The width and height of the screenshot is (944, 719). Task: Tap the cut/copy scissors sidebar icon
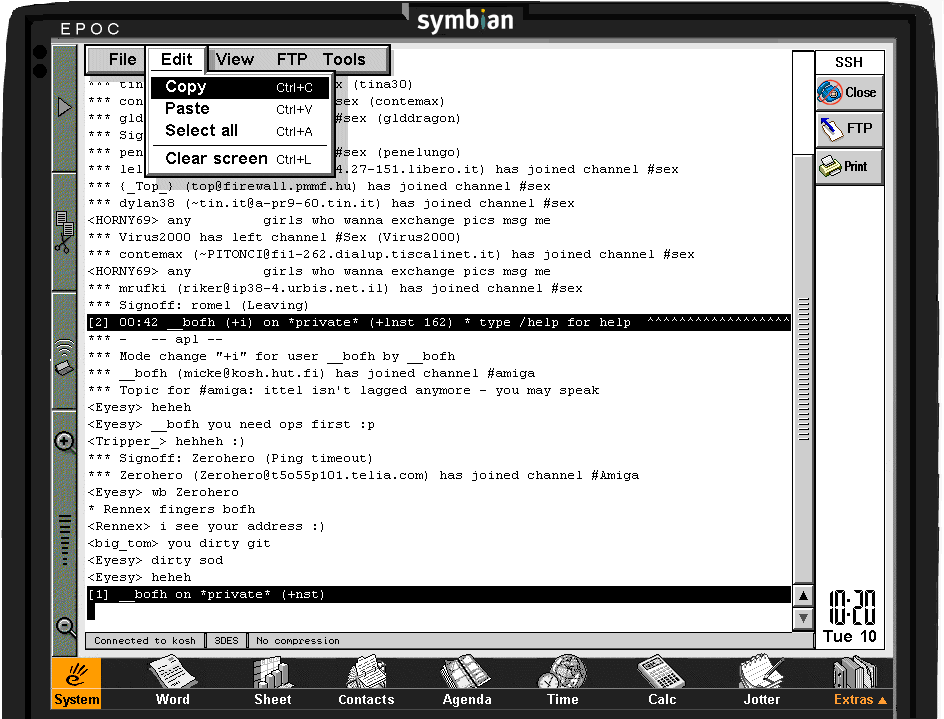coord(64,232)
